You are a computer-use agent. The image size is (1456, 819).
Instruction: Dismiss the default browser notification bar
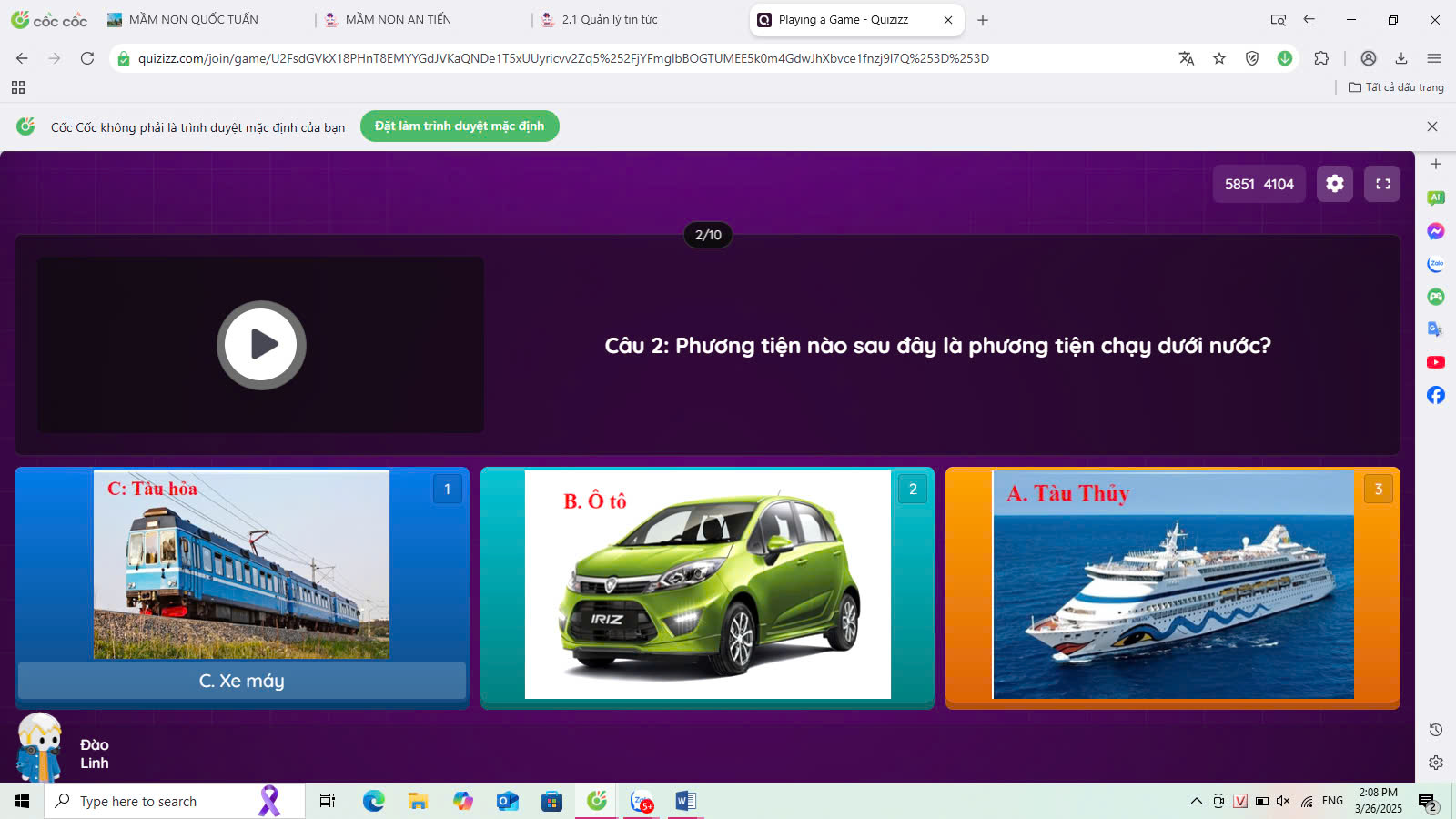coord(1432,126)
